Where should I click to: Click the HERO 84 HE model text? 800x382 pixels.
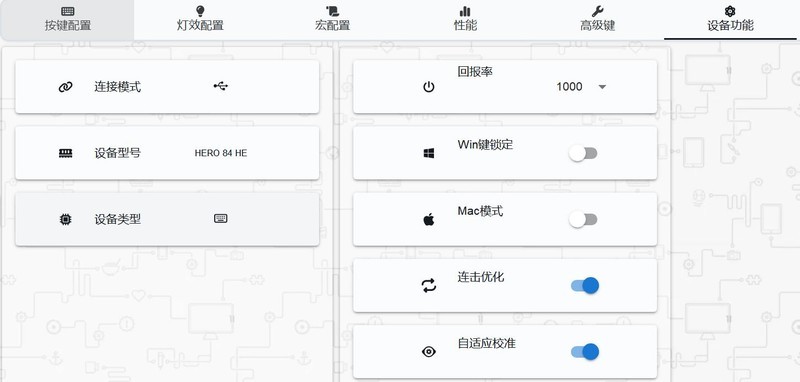(220, 153)
